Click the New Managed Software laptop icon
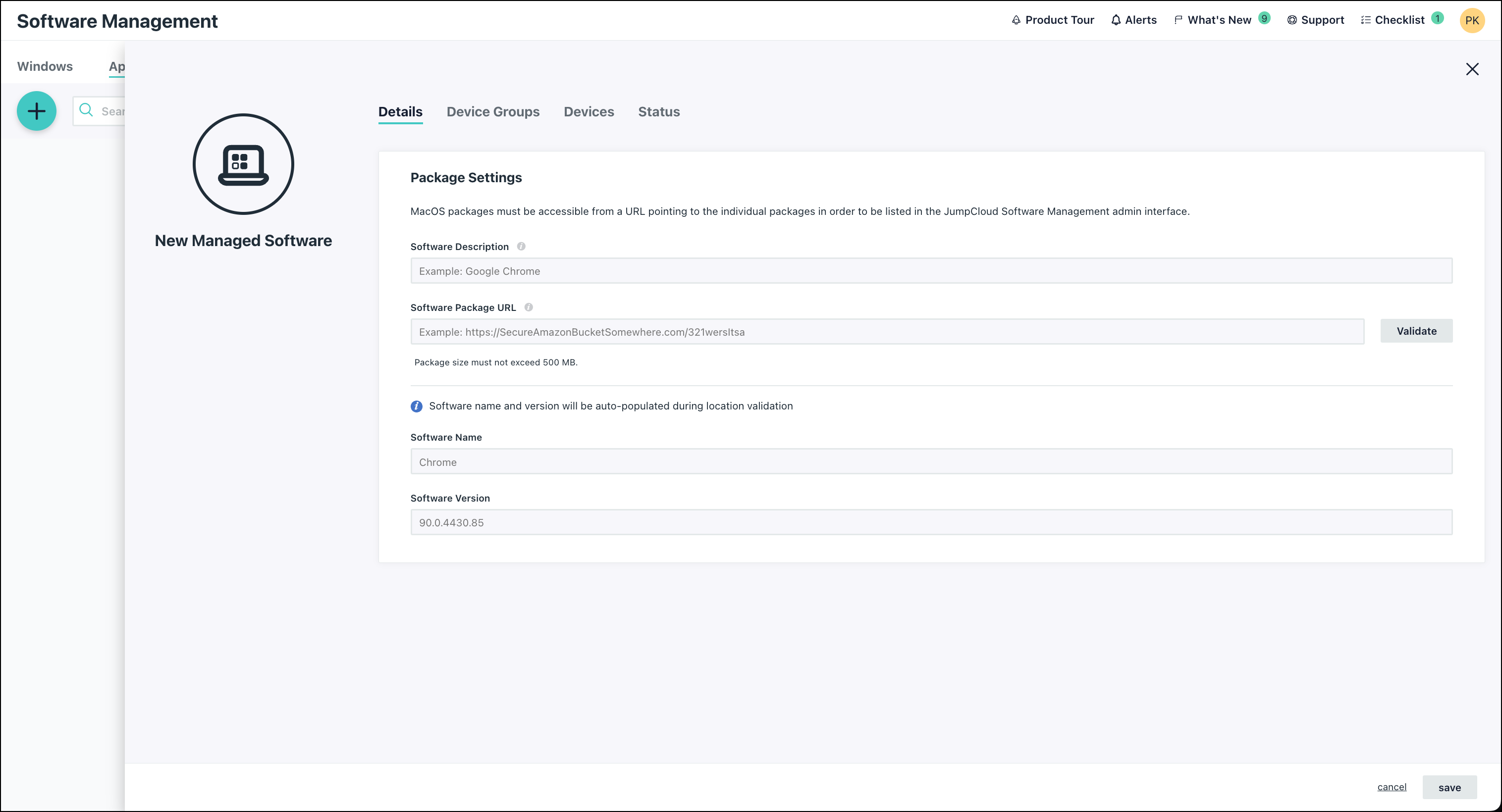 click(243, 164)
